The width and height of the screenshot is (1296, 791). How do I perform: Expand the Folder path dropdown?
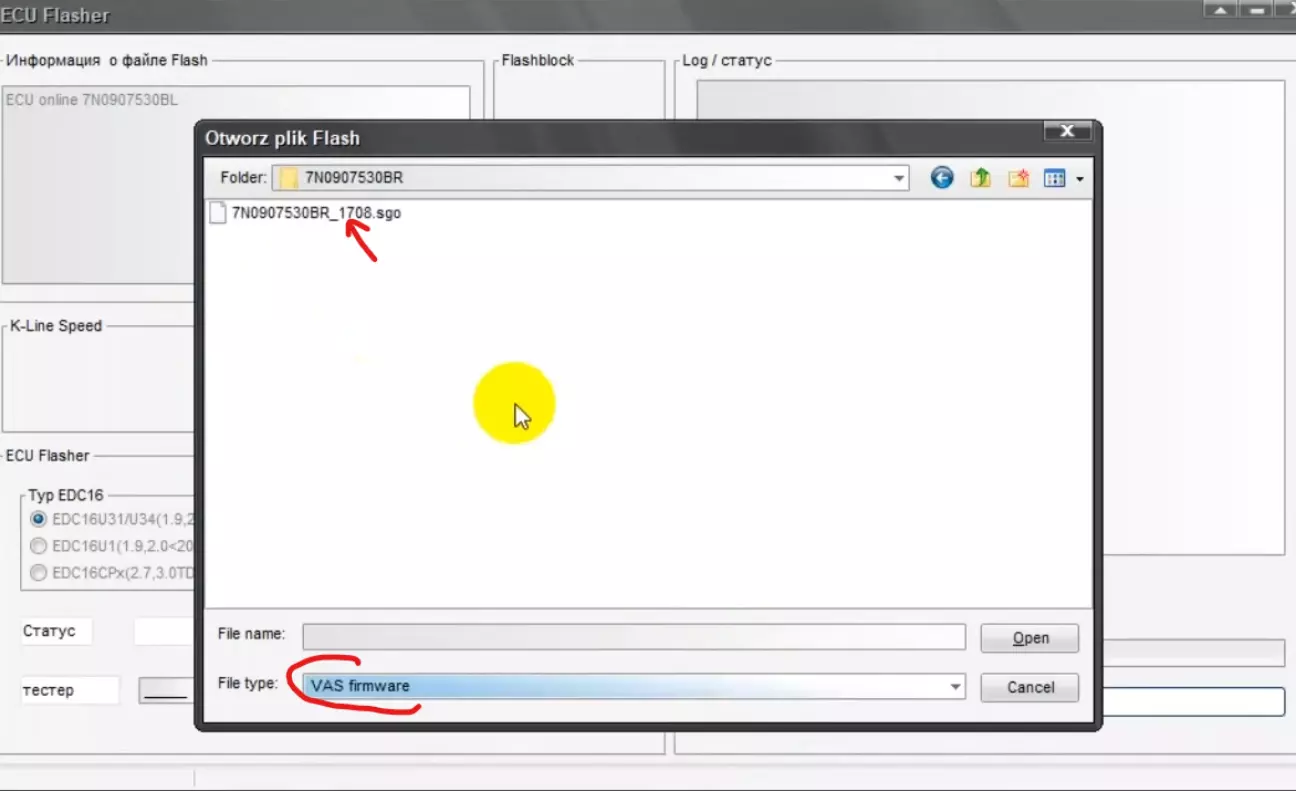[899, 179]
